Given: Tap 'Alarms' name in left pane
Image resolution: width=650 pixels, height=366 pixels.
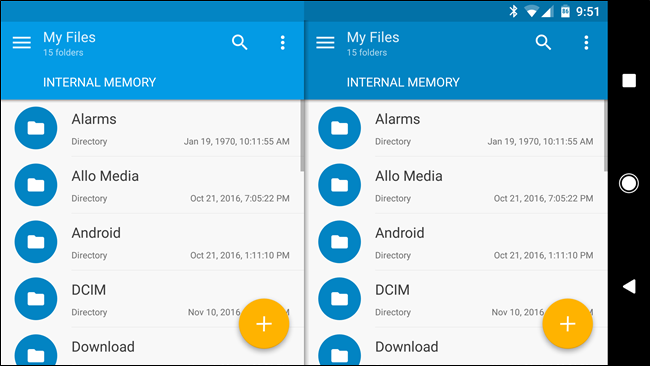Looking at the screenshot, I should point(94,119).
